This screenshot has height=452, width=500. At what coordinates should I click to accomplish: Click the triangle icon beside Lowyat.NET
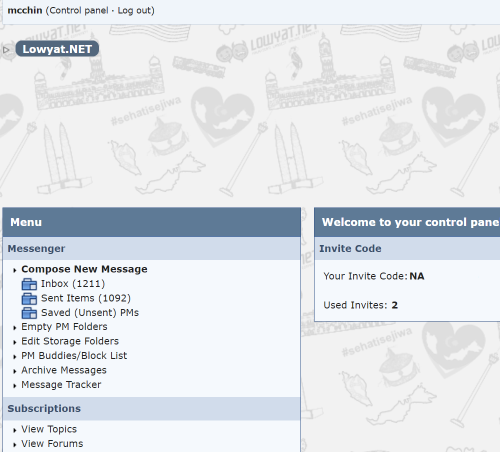pos(6,50)
